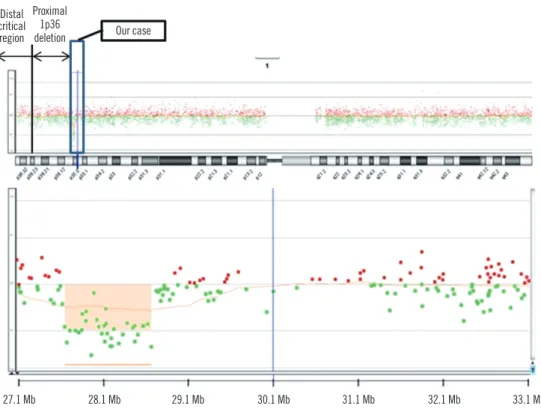Click the 28.1 Mb axis label
The width and height of the screenshot is (541, 409).
tap(104, 400)
